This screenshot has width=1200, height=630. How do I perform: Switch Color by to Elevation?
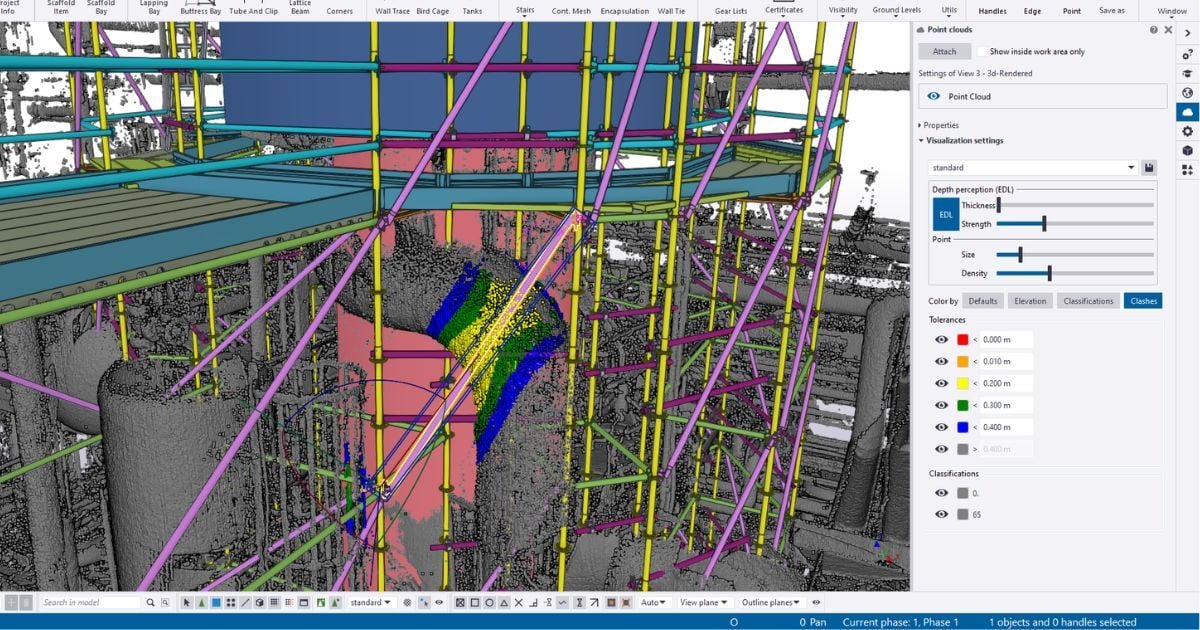click(1030, 300)
